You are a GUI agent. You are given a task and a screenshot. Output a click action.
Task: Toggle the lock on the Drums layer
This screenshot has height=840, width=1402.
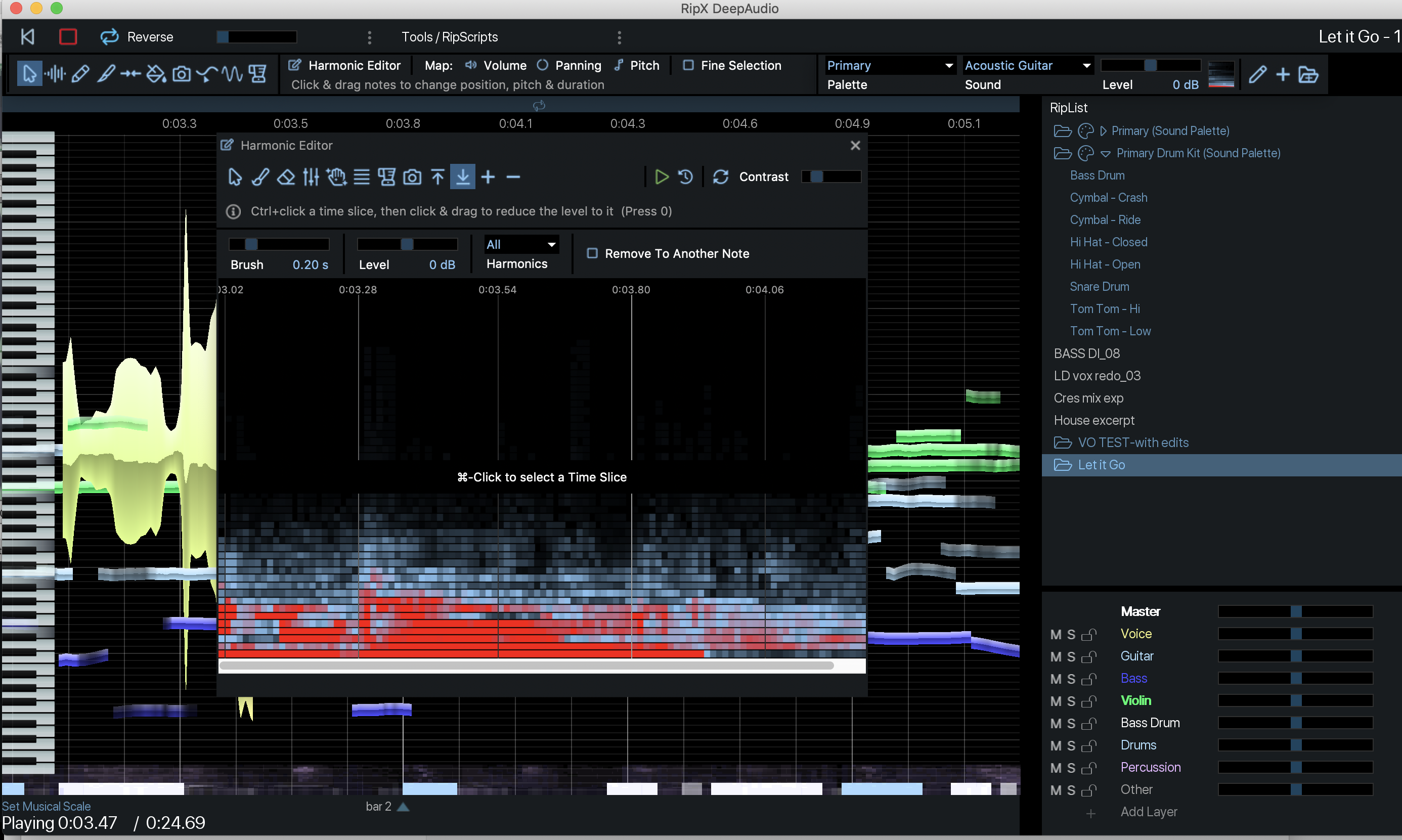click(1089, 745)
